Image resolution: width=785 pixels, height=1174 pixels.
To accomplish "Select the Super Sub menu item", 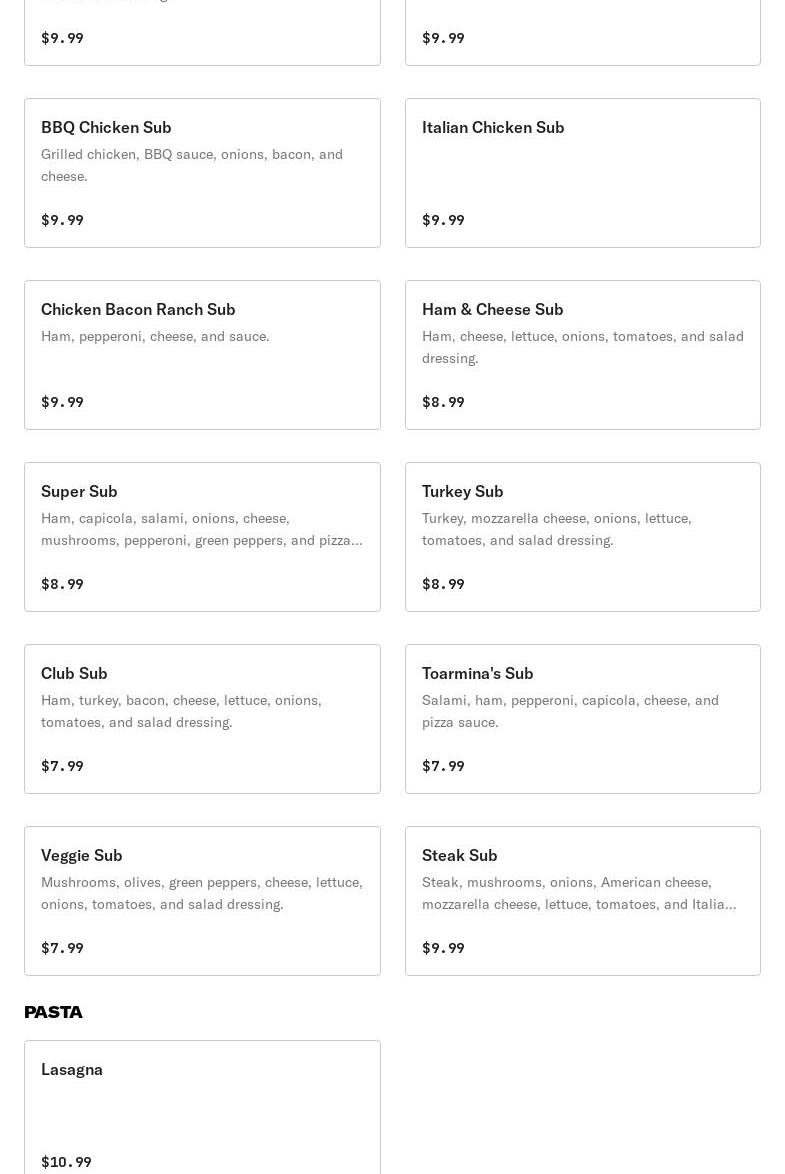I will pyautogui.click(x=202, y=537).
